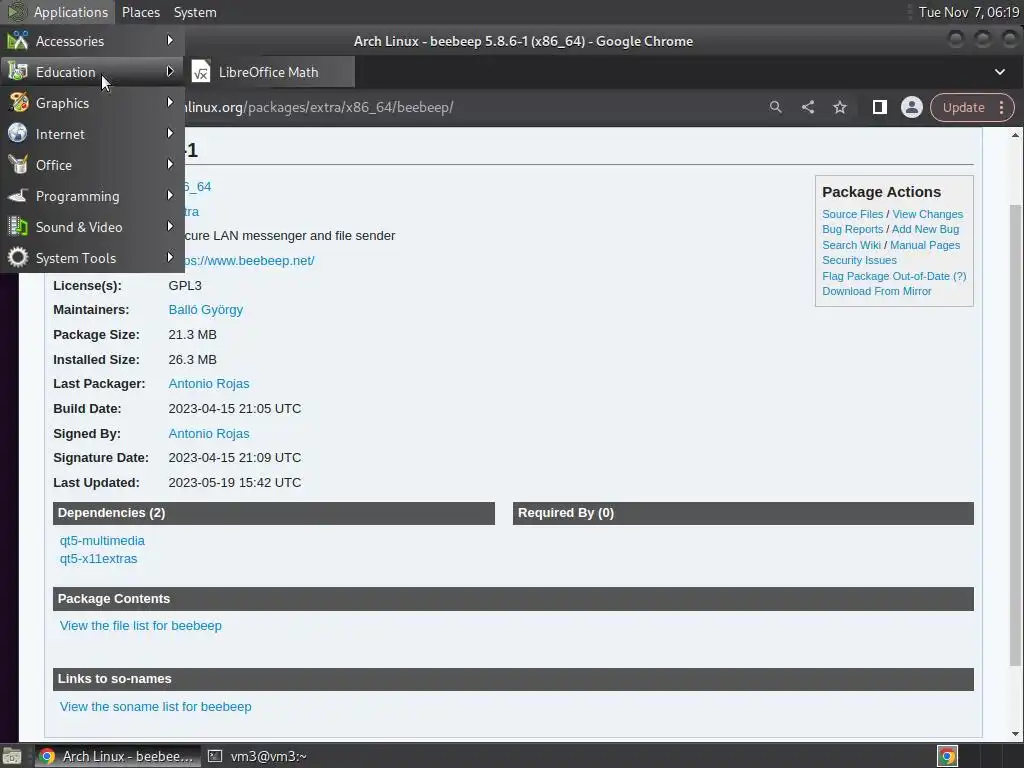Click the Education category icon
Viewport: 1024px width, 768px height.
tap(18, 72)
